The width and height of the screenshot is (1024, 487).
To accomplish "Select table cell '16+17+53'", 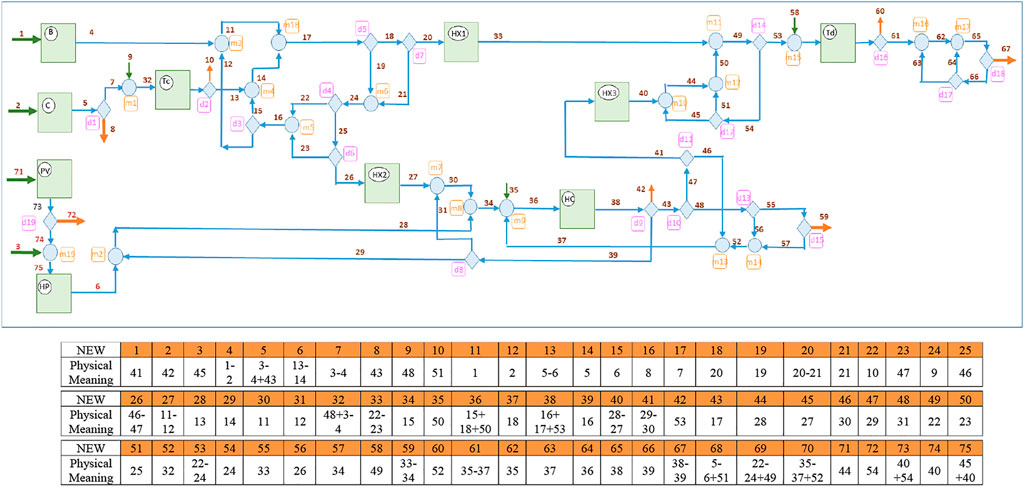I will pos(549,421).
